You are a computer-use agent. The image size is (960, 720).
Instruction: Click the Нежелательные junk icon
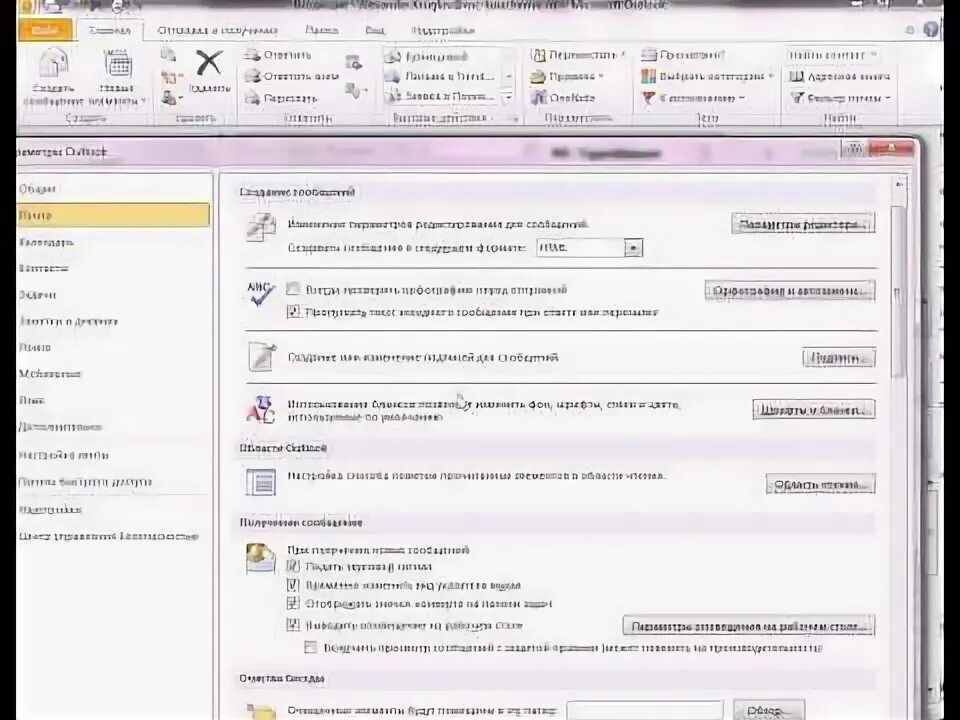[x=169, y=98]
